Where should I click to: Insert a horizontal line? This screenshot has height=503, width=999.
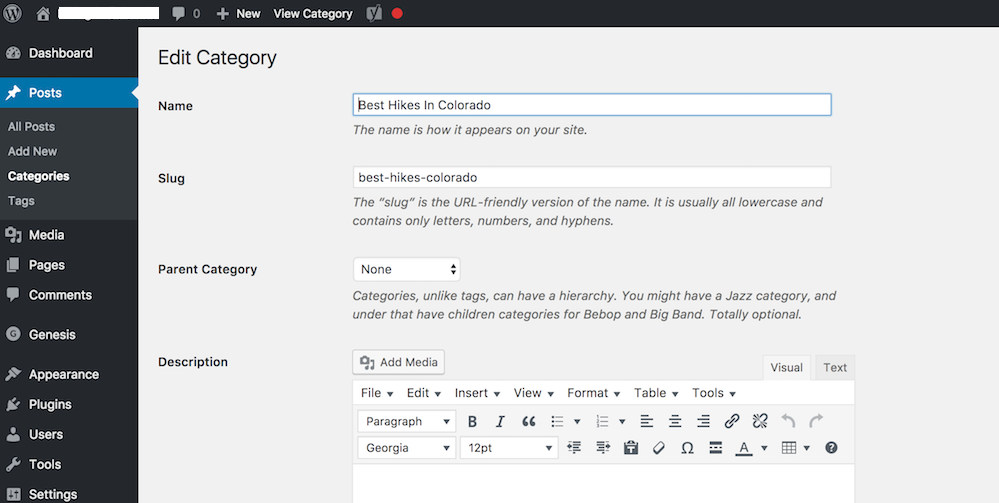715,448
